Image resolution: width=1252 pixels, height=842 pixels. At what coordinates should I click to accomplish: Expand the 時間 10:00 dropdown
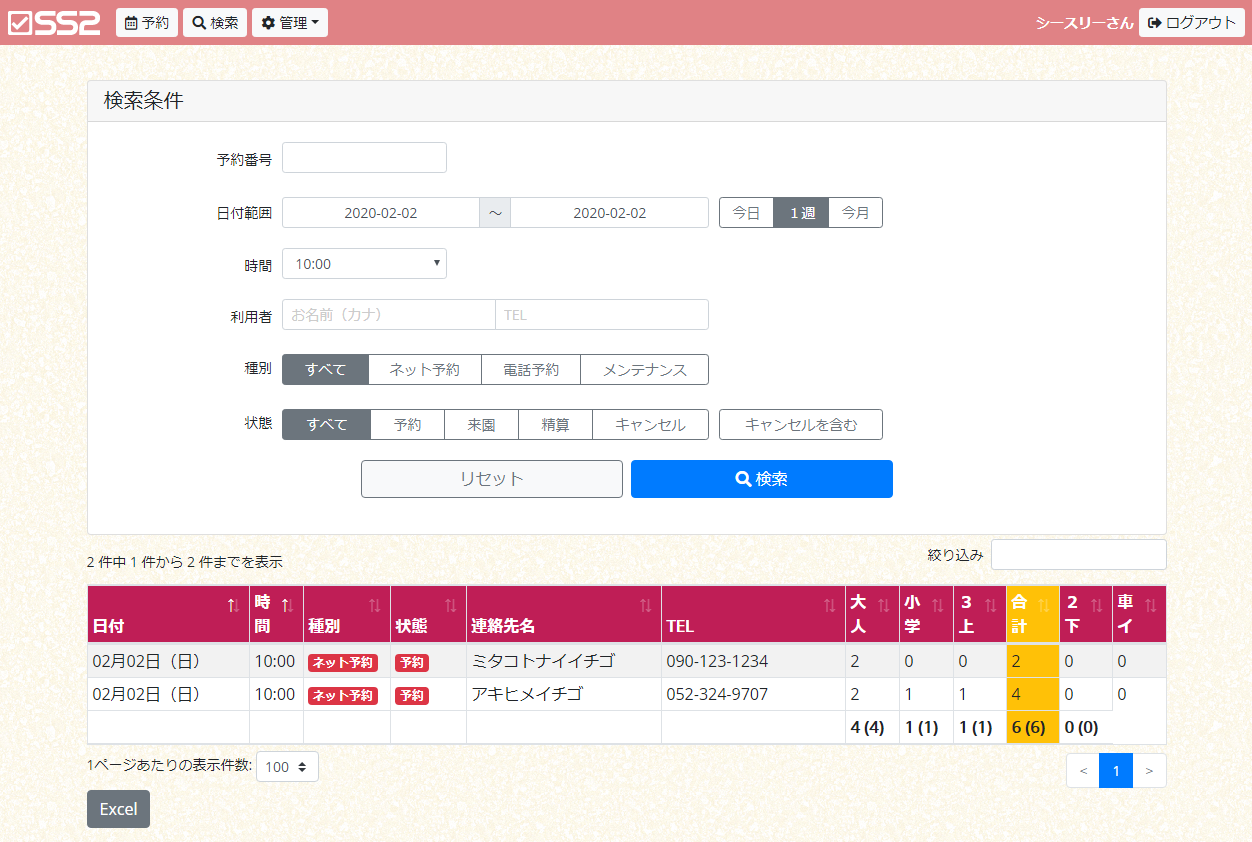click(364, 264)
